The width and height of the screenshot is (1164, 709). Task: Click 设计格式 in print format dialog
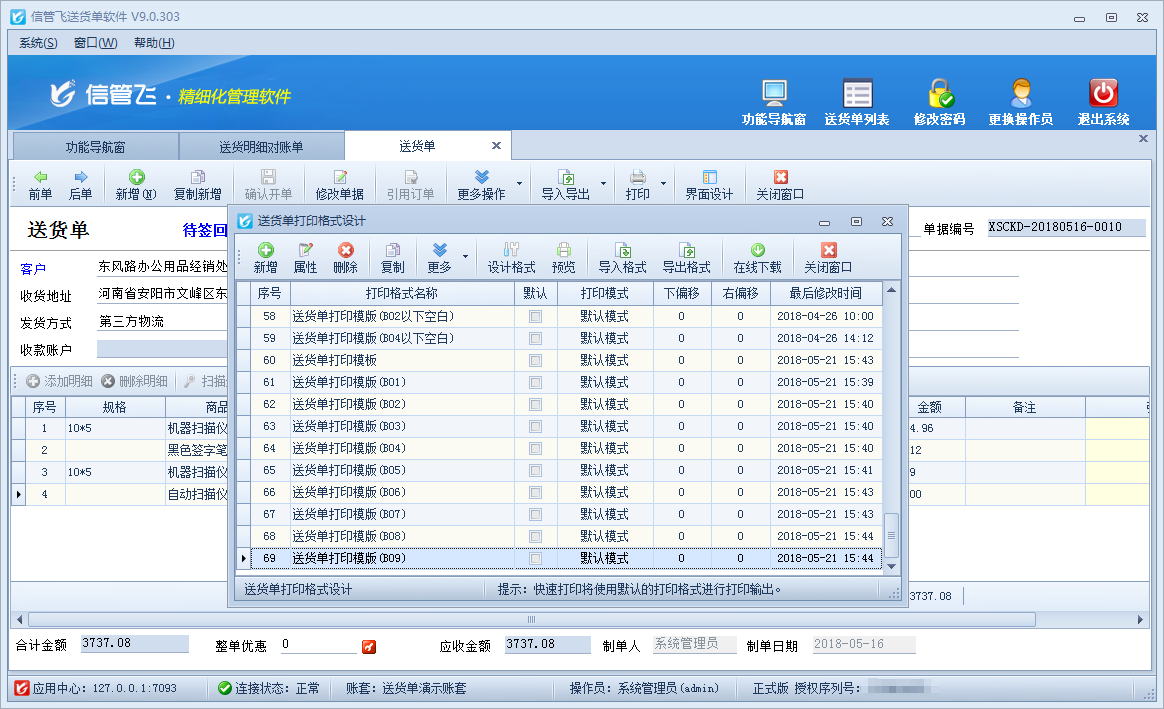tap(511, 258)
